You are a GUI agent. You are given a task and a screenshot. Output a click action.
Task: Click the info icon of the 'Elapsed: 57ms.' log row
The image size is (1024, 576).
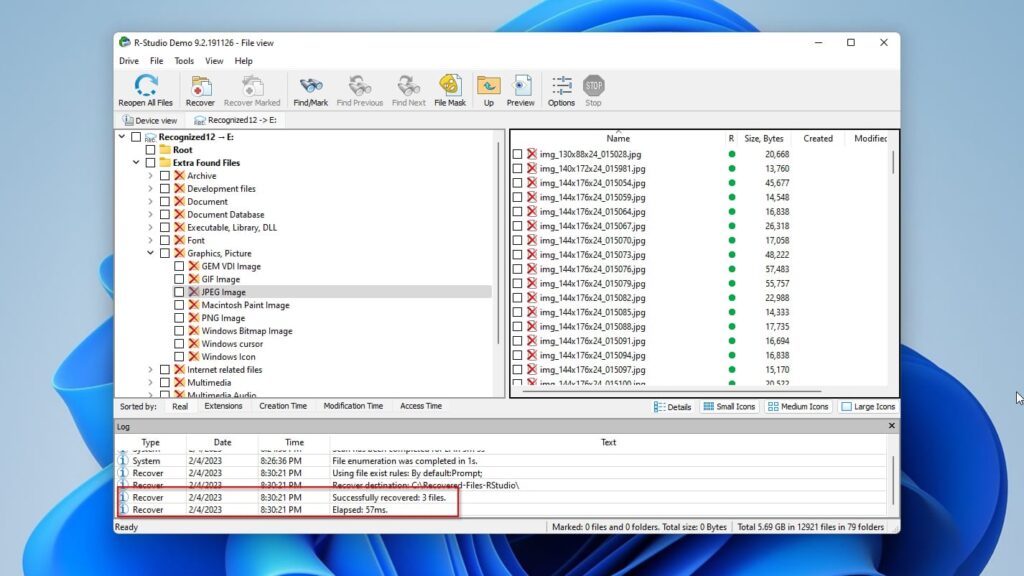tap(123, 510)
